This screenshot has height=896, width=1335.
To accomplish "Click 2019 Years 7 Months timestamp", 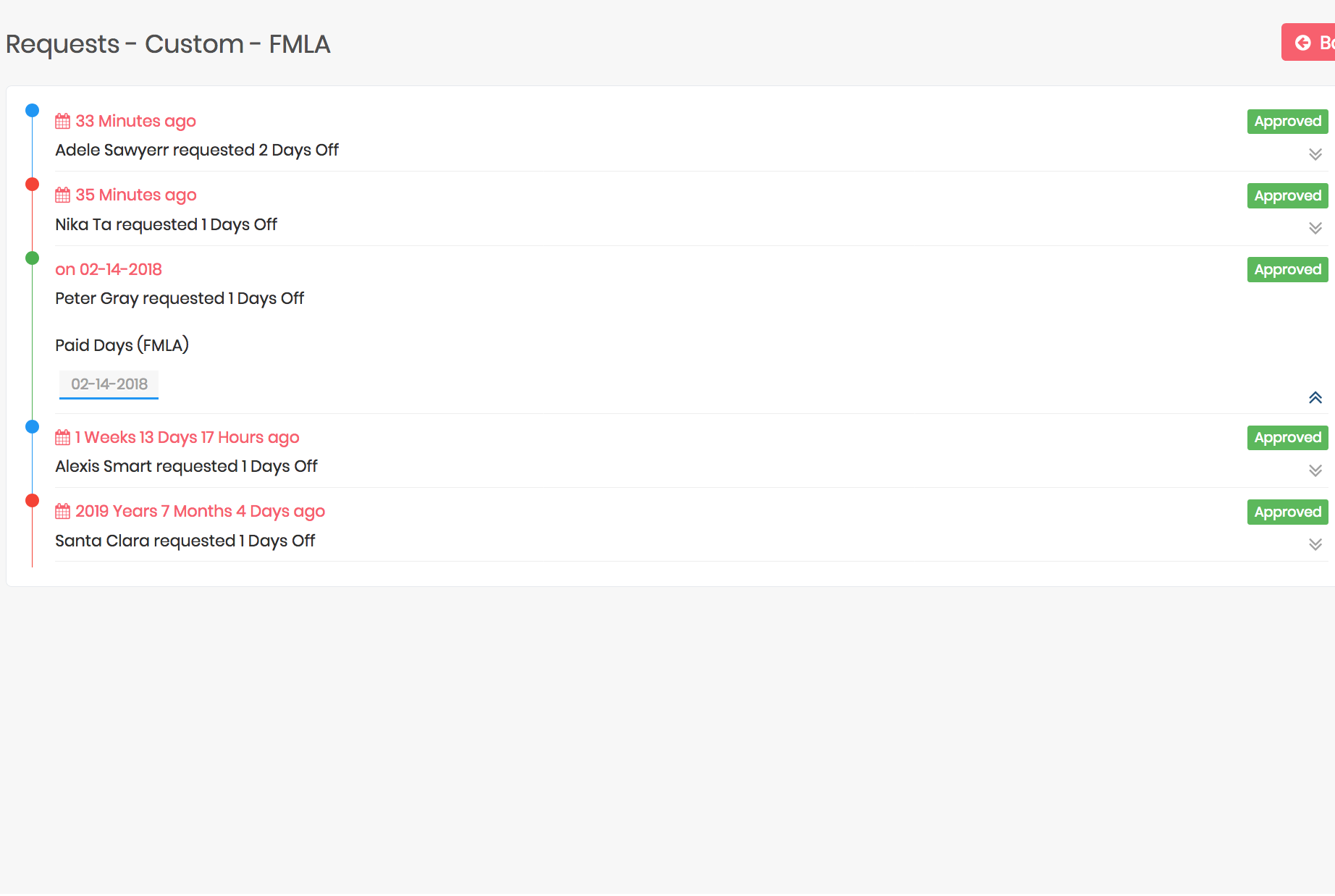I will click(x=200, y=512).
